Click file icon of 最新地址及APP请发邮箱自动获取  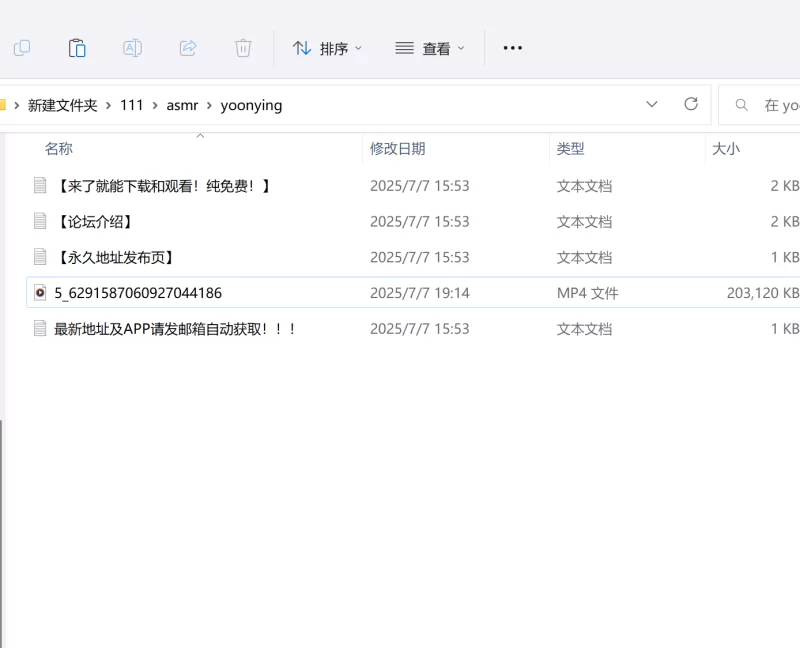[40, 328]
